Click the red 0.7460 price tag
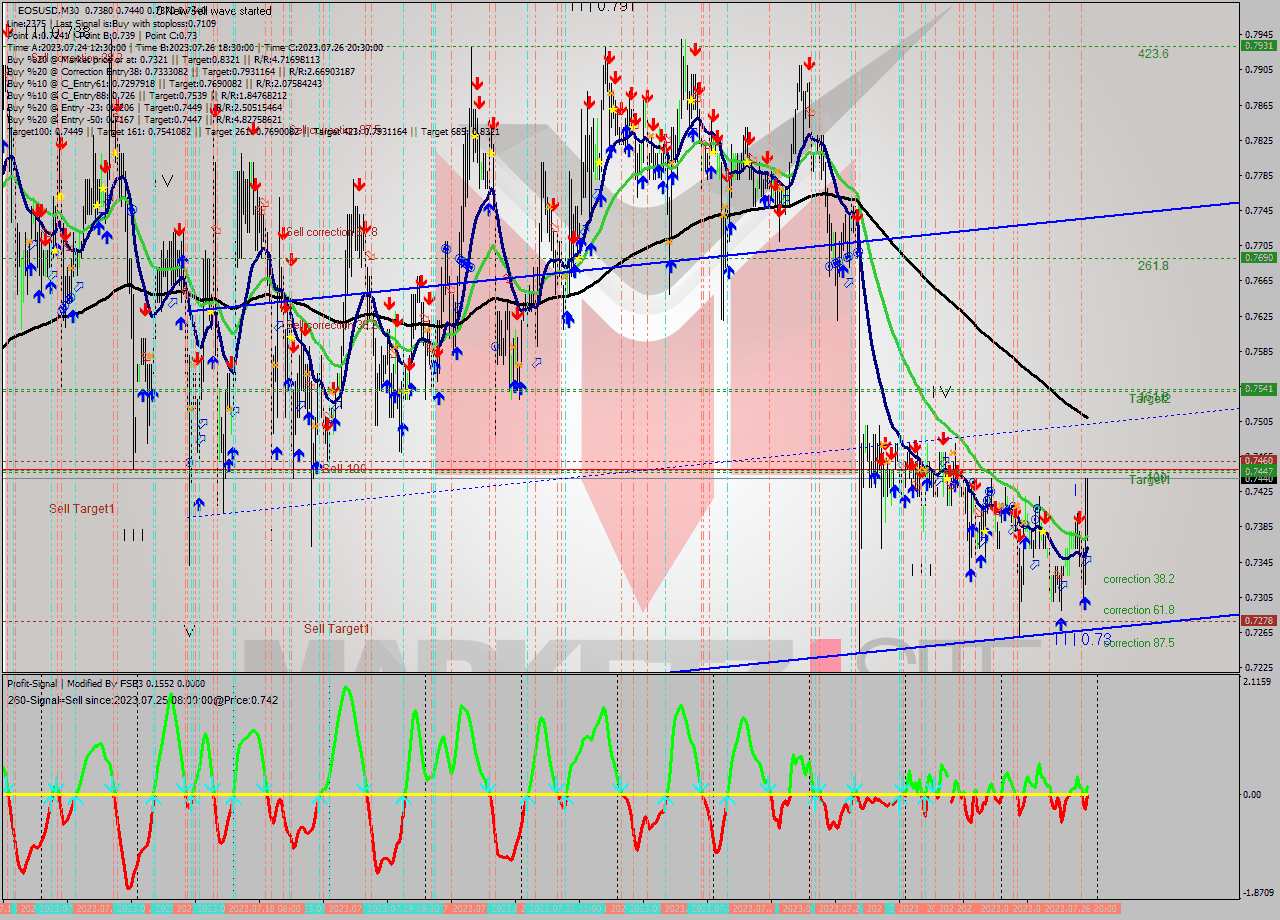1280x920 pixels. pos(1258,460)
